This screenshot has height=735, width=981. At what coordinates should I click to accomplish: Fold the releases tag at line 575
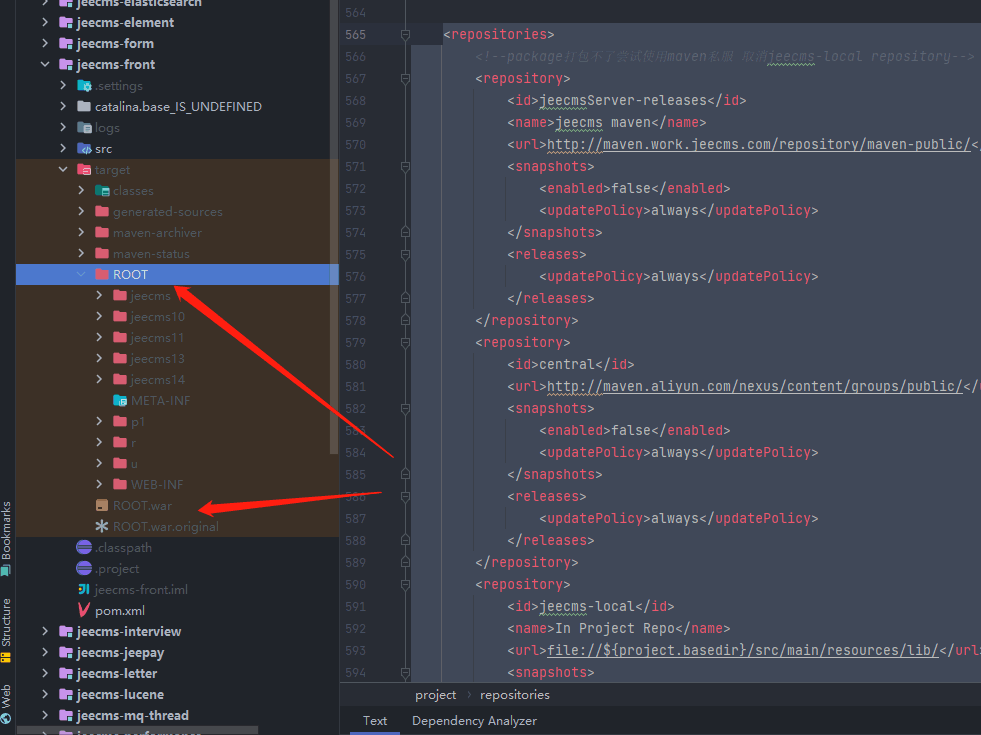[405, 255]
